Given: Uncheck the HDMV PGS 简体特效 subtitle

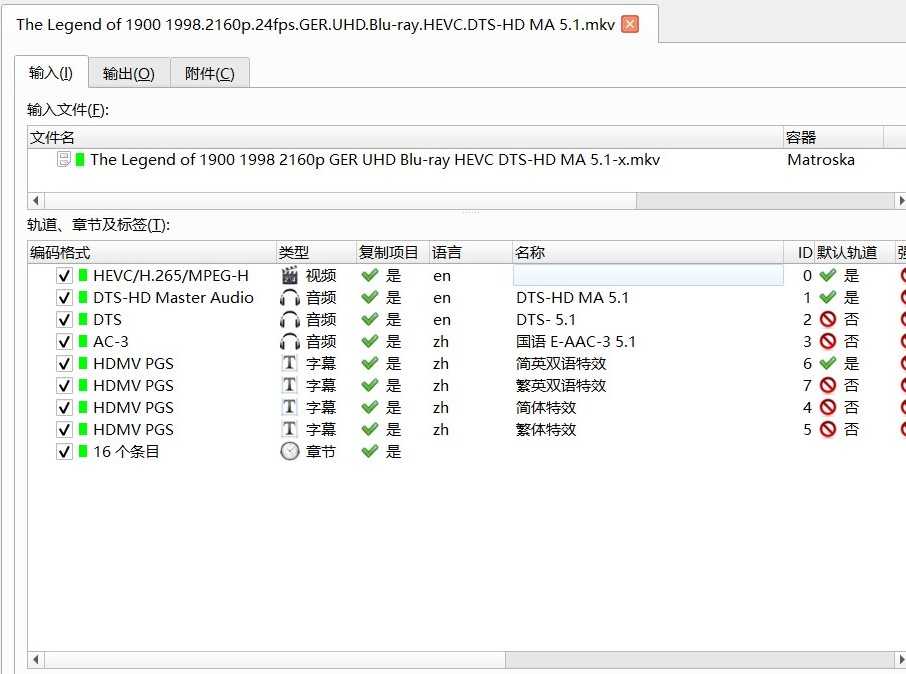Looking at the screenshot, I should pos(64,408).
